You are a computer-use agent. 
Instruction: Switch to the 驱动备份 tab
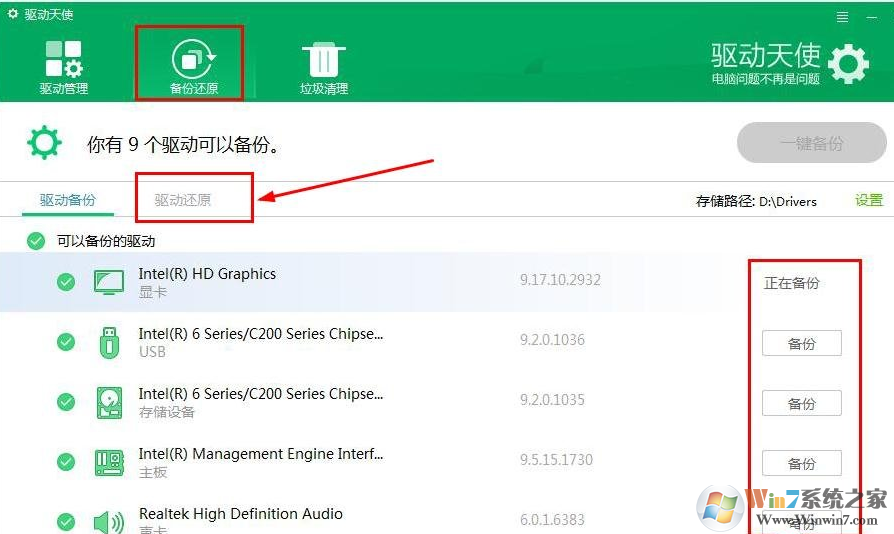coord(68,200)
